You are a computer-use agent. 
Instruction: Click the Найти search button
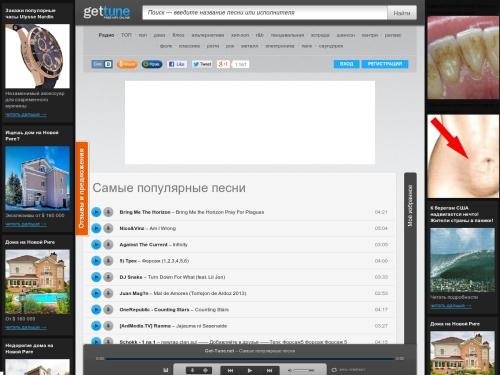click(402, 13)
